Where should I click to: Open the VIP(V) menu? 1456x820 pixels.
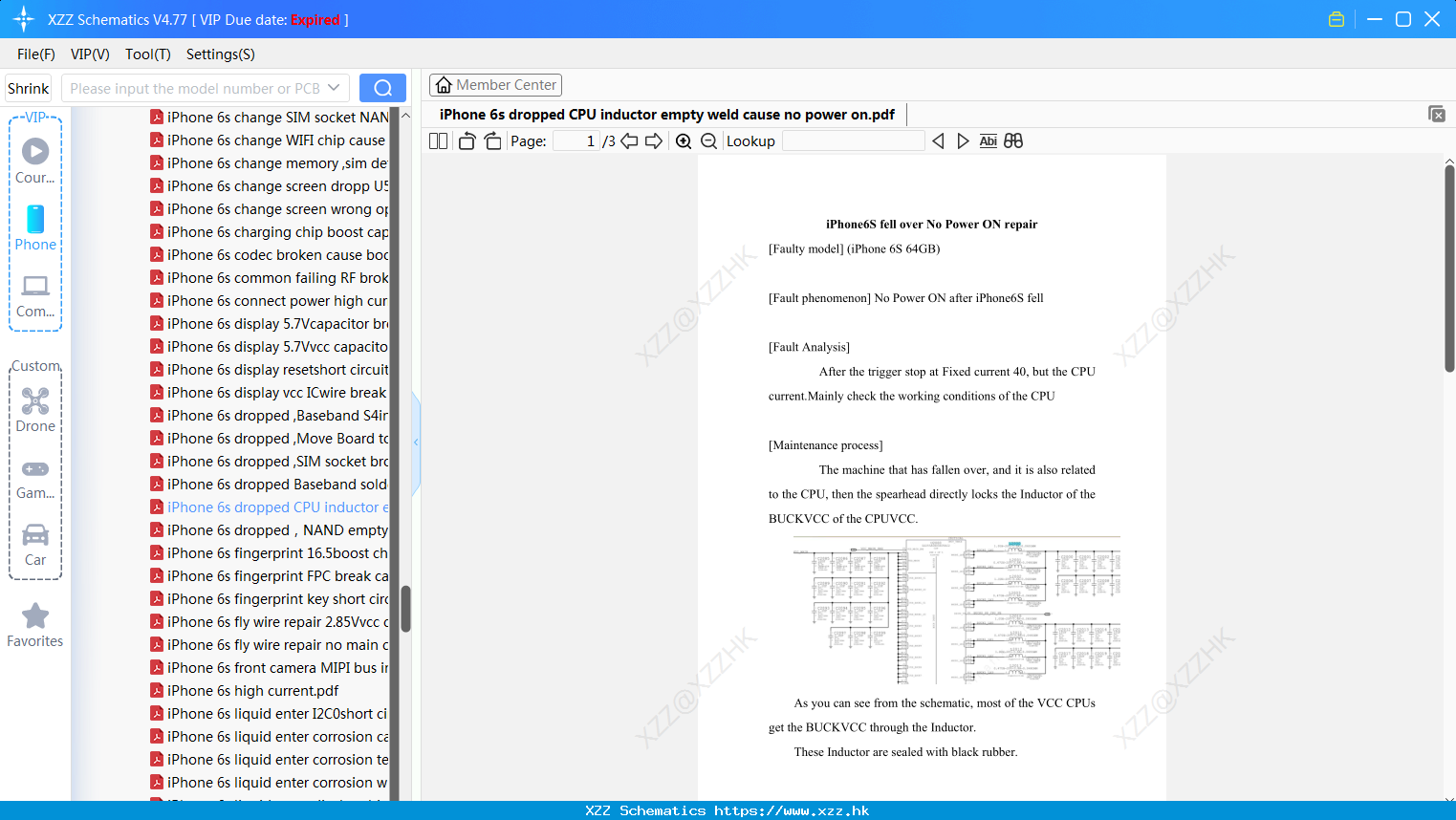click(x=90, y=54)
